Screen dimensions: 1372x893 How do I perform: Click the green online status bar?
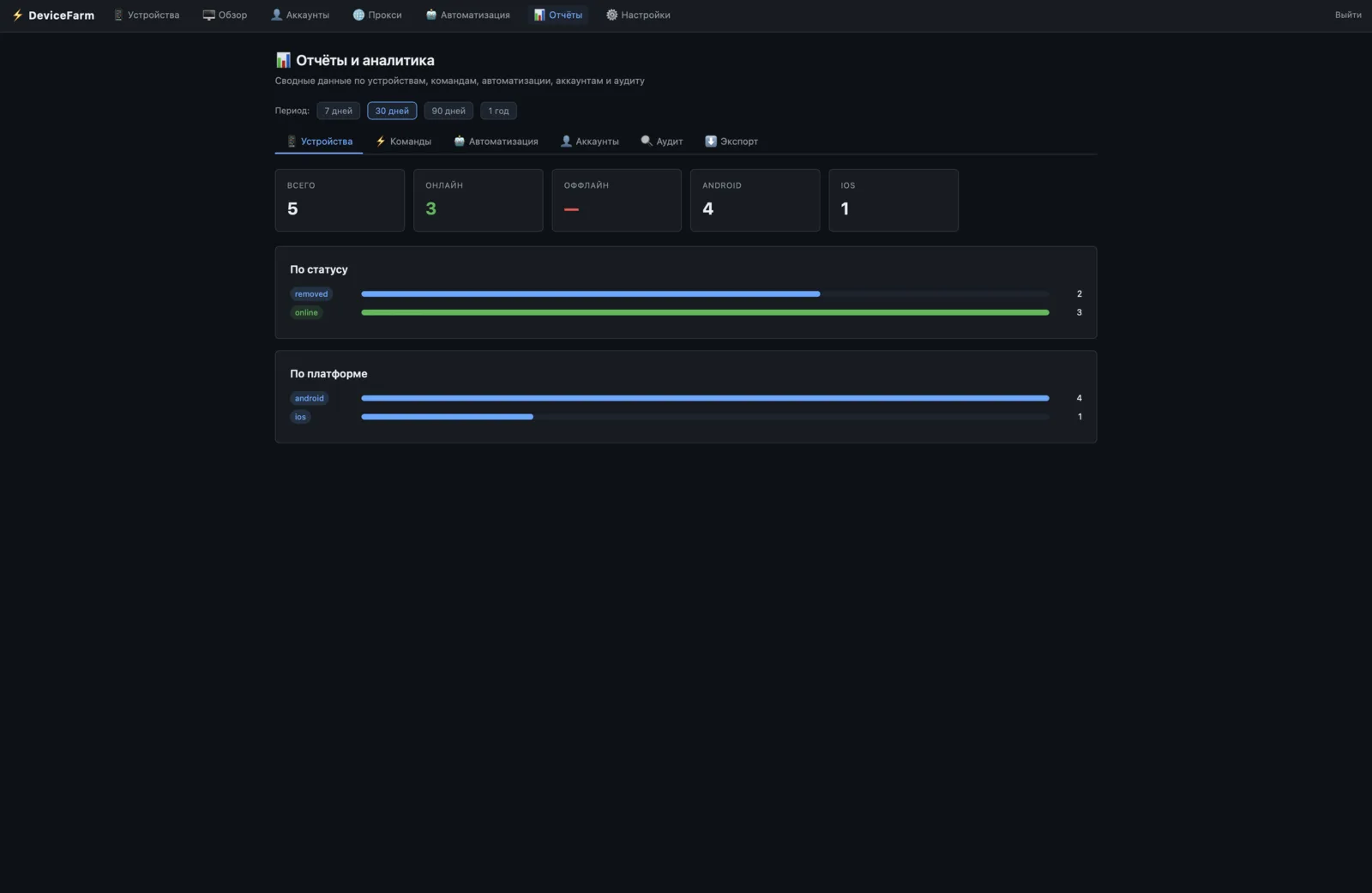coord(705,312)
